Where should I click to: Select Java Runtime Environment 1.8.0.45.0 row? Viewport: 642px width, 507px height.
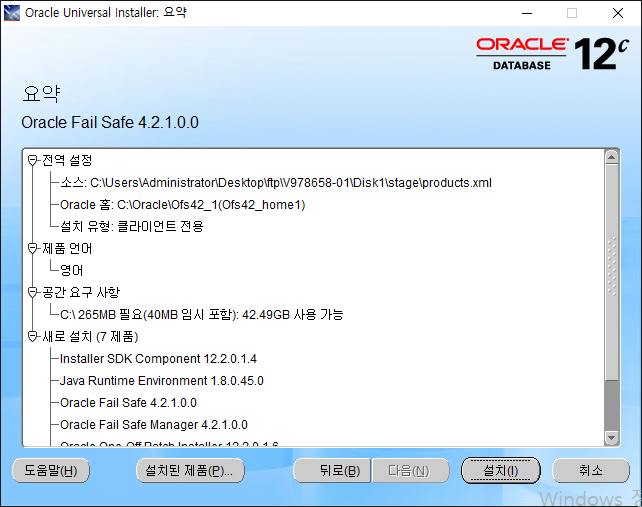[x=162, y=381]
